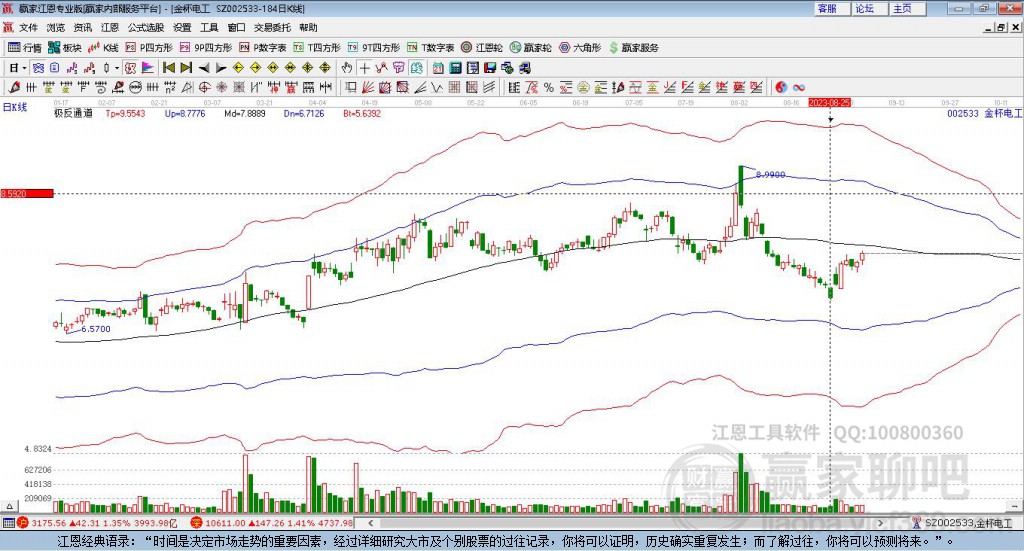
Task: Open the 文件 menu
Action: point(28,27)
